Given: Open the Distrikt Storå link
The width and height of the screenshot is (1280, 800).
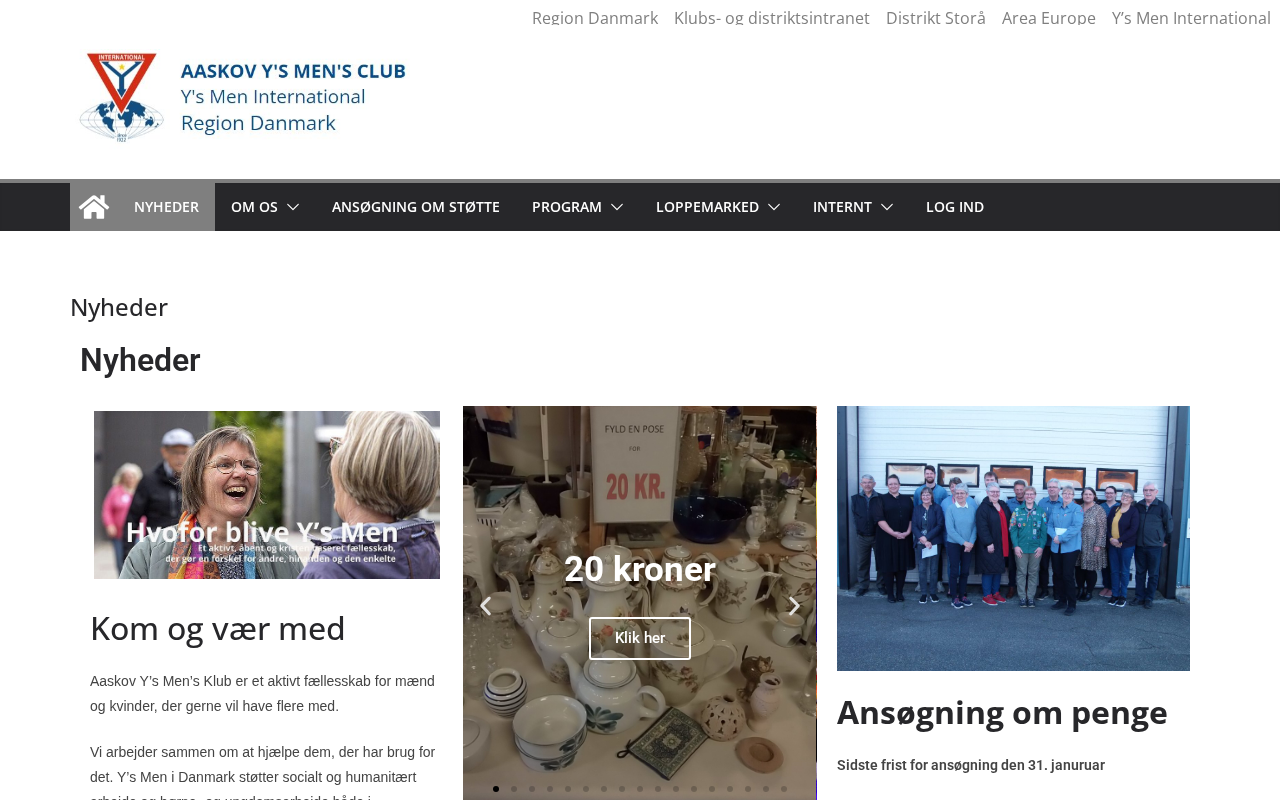Looking at the screenshot, I should 936,17.
